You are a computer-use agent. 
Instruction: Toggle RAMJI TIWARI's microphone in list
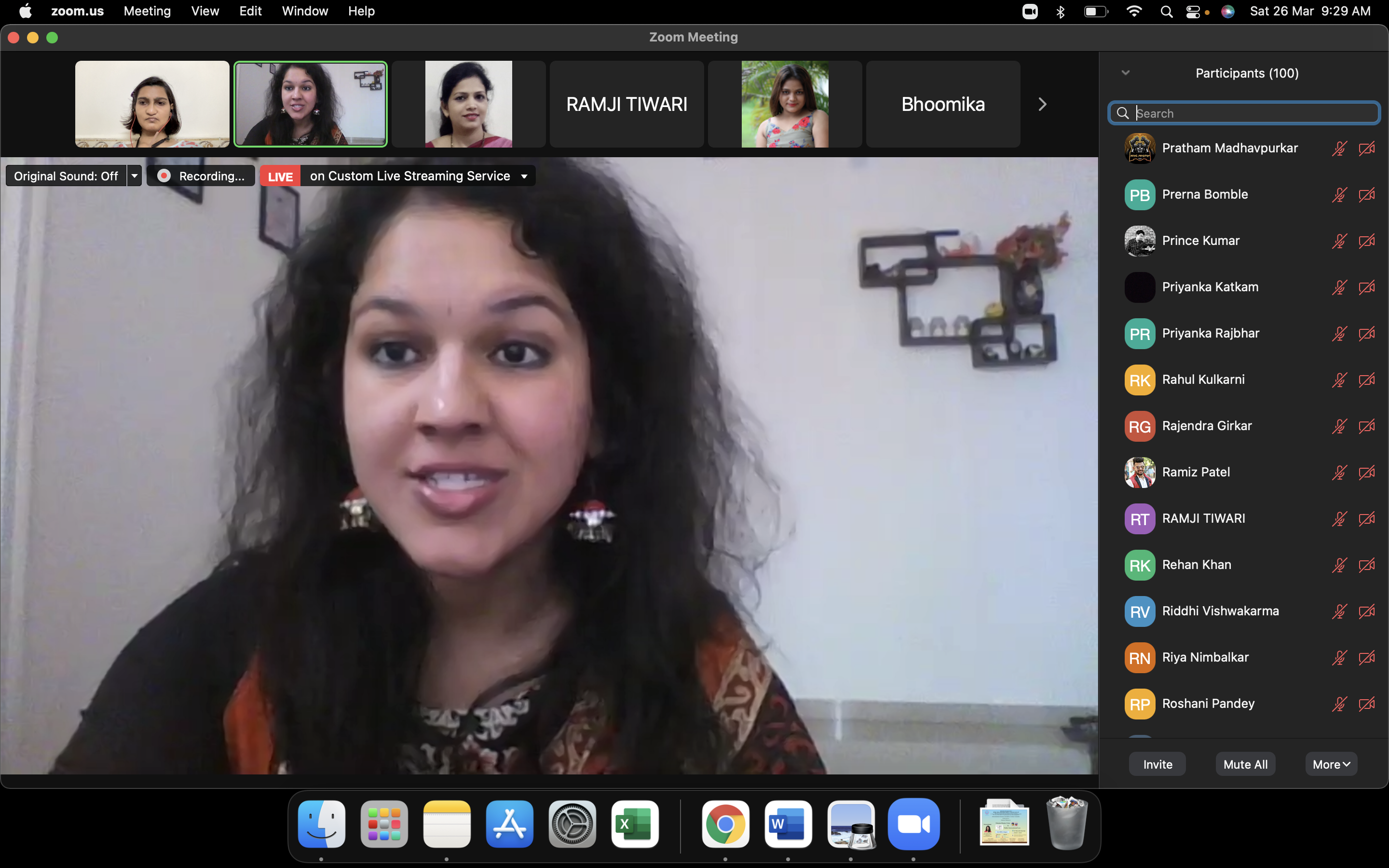(1339, 519)
